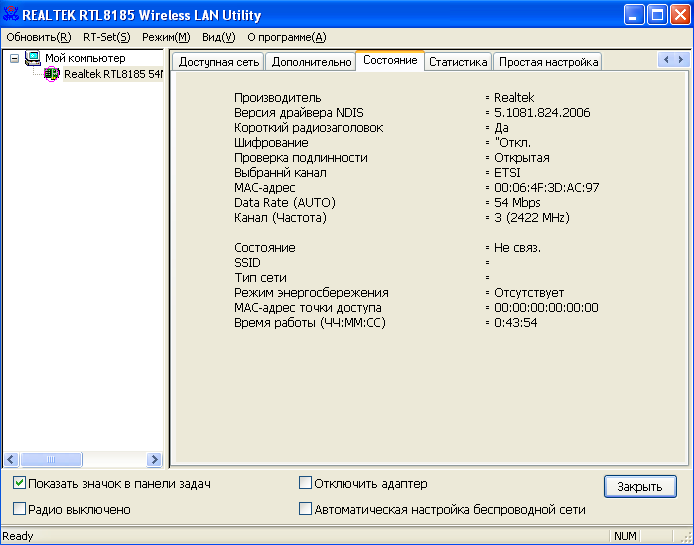Switch to the Доступная сеть tab
Viewport: 694px width, 545px height.
point(219,62)
